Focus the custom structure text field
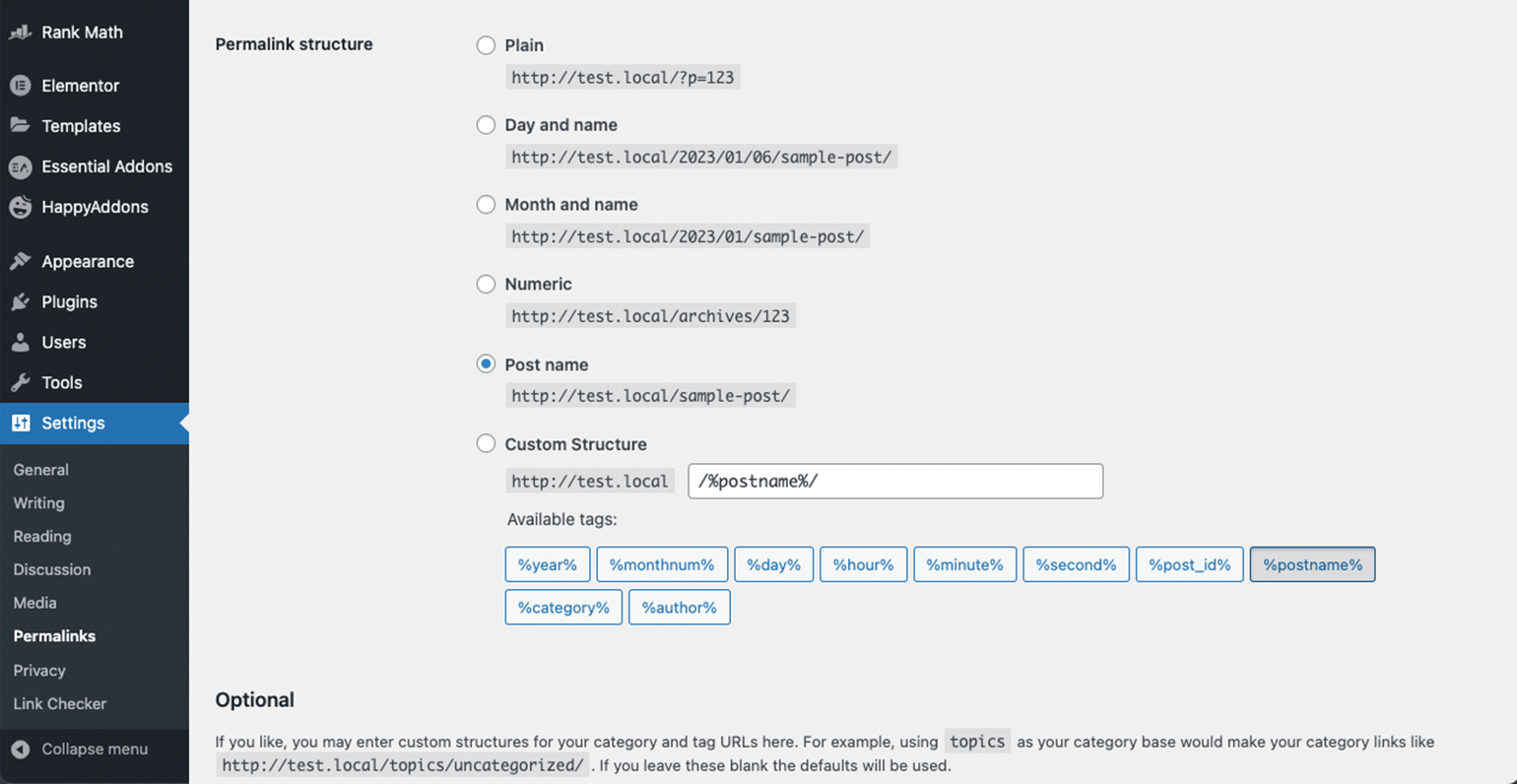 pyautogui.click(x=895, y=482)
